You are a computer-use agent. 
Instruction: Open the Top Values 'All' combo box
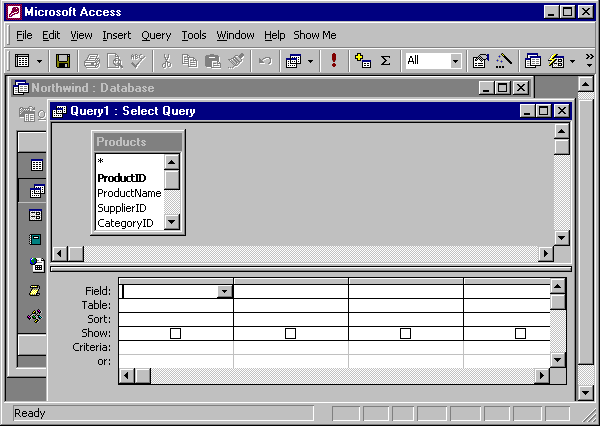[434, 60]
